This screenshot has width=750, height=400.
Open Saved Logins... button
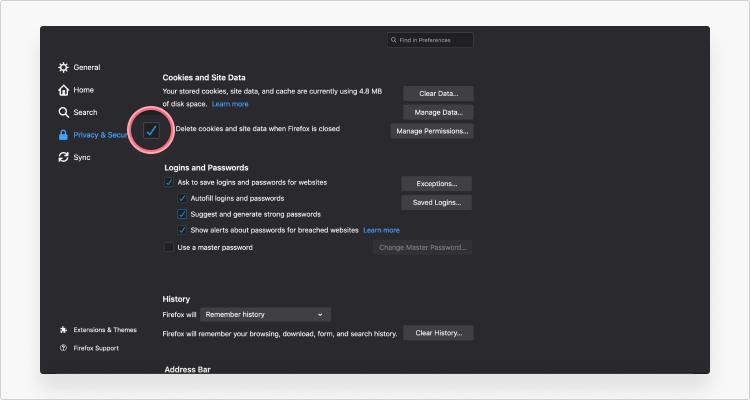[x=436, y=202]
